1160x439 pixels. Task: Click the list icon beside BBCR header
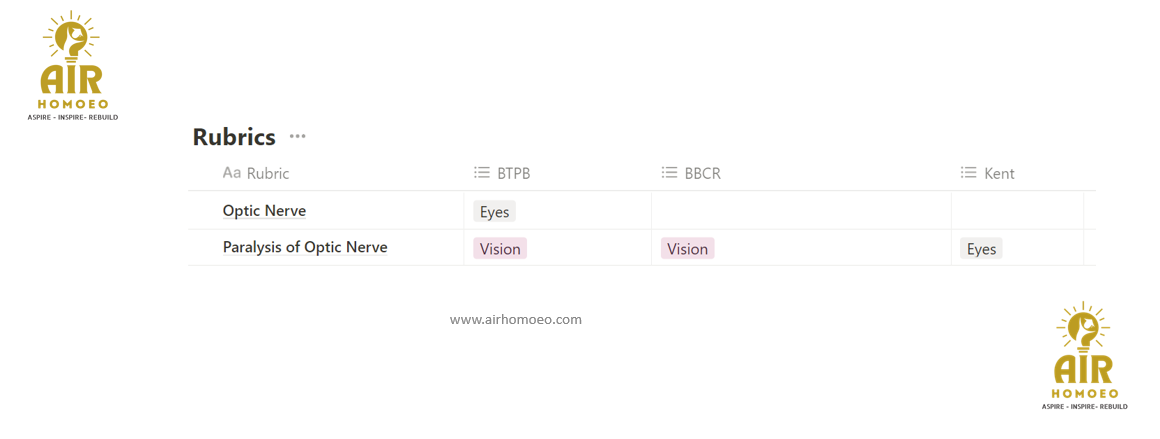pos(670,173)
